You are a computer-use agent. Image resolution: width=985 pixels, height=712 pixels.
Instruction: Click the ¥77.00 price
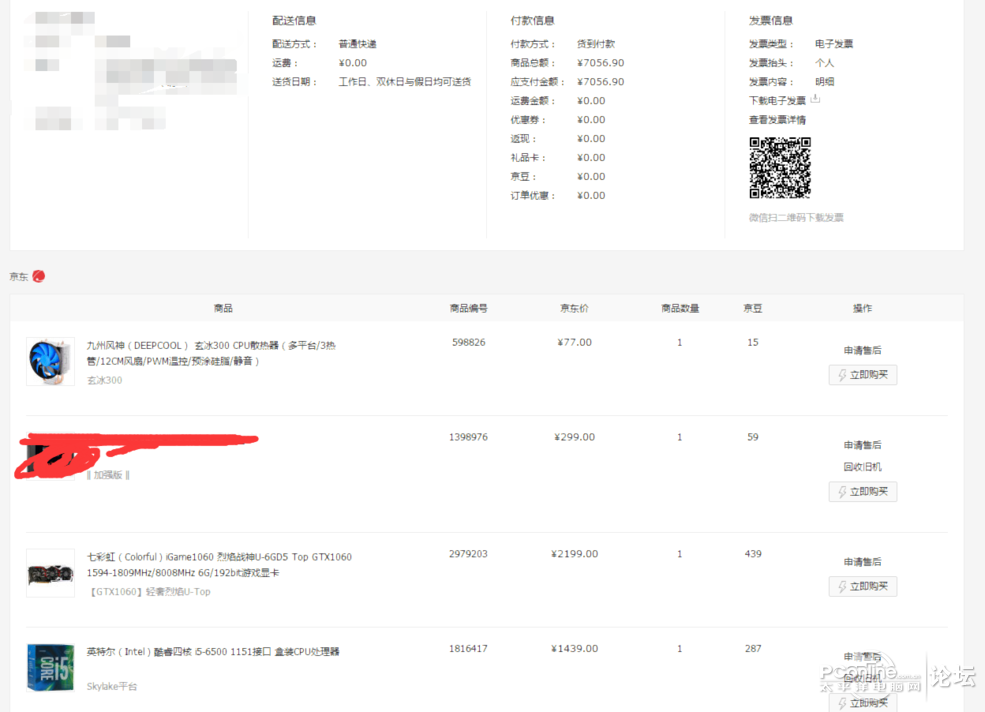click(574, 342)
